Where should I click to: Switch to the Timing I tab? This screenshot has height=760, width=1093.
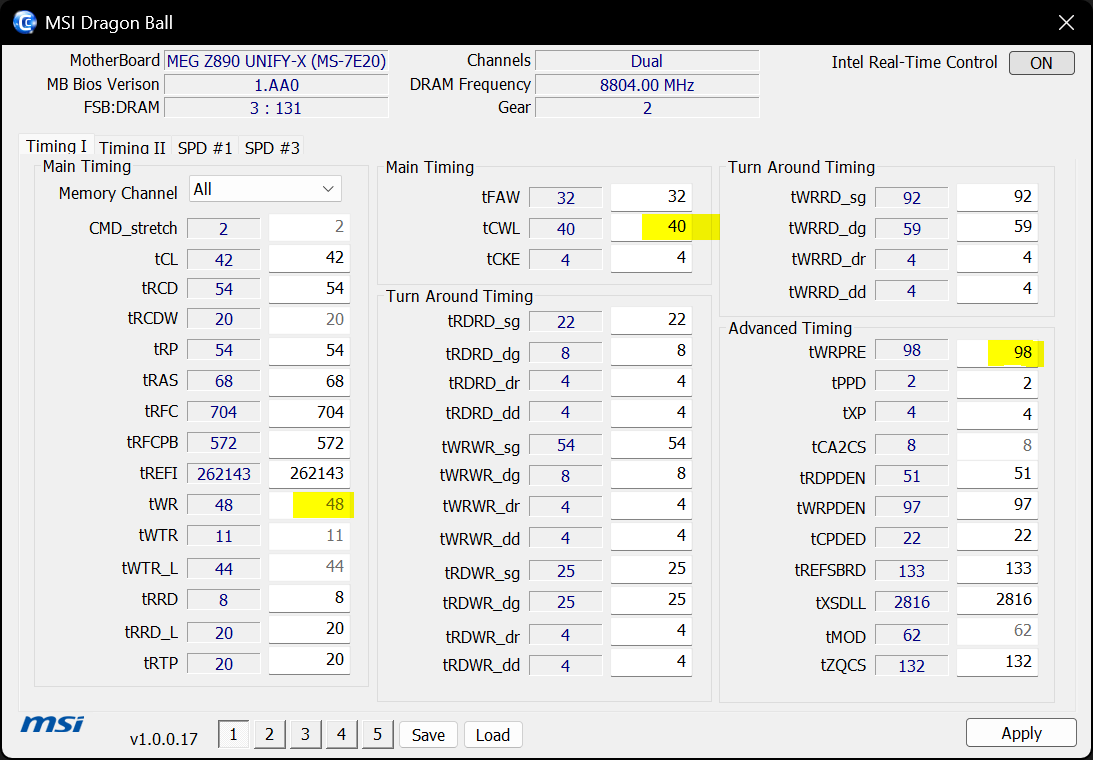point(56,146)
